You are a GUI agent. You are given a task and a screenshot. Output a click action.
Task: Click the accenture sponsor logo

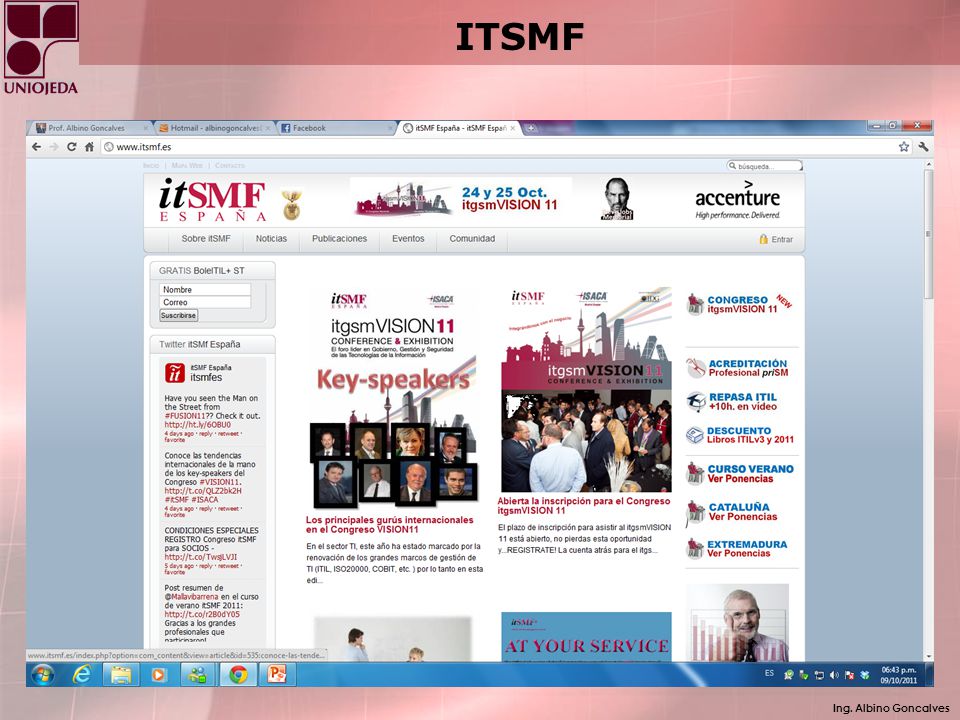tap(737, 200)
